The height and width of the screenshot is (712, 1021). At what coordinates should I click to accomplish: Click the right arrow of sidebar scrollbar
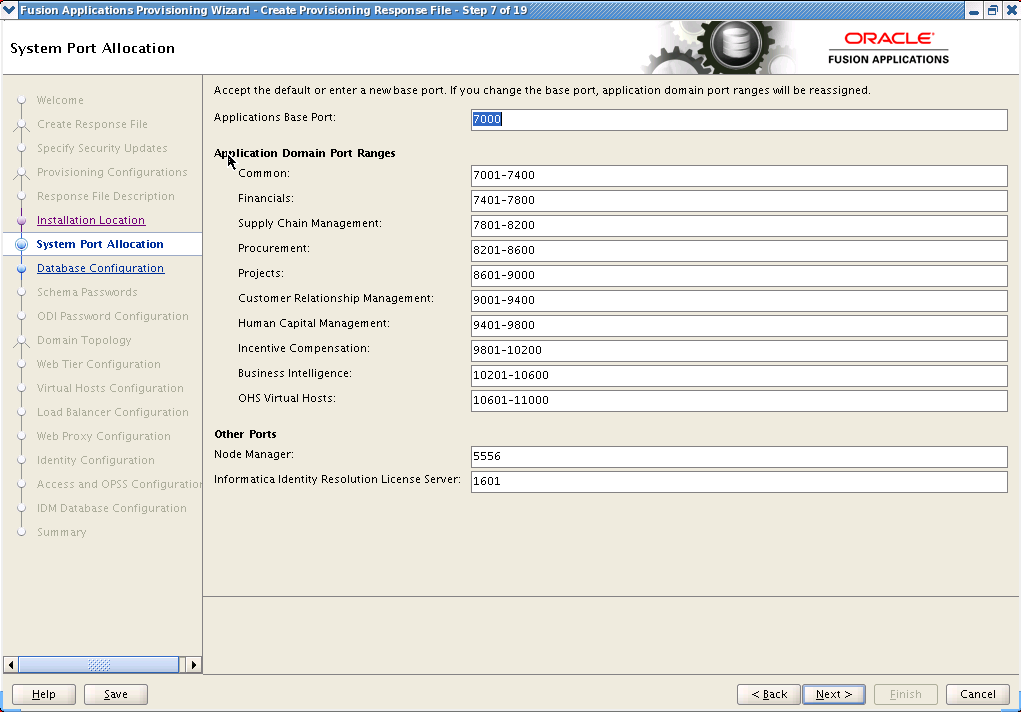pos(193,664)
